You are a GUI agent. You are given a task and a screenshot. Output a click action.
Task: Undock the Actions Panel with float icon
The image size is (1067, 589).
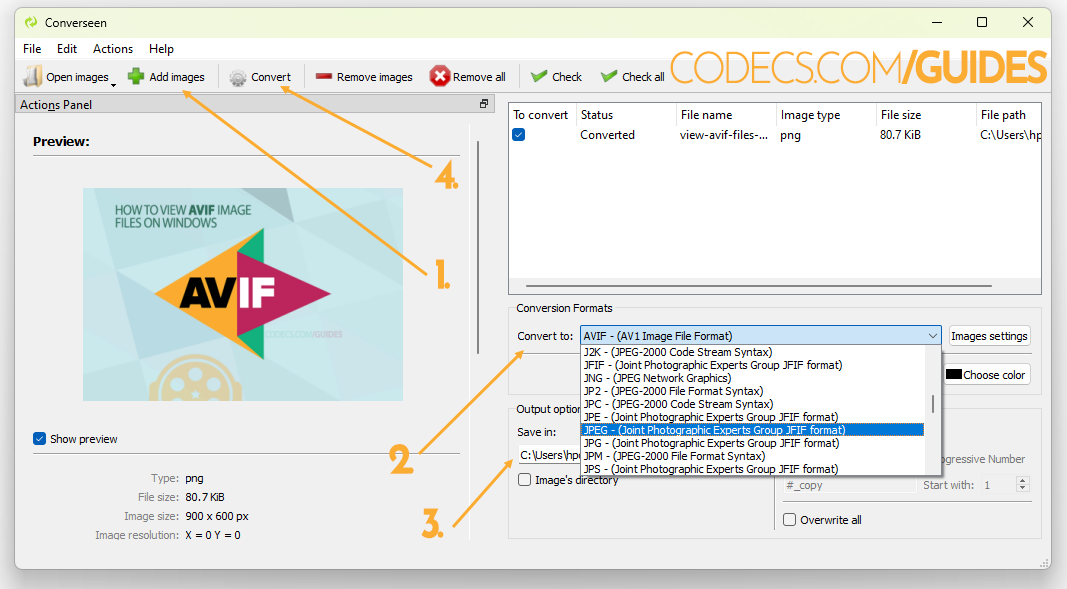point(484,104)
